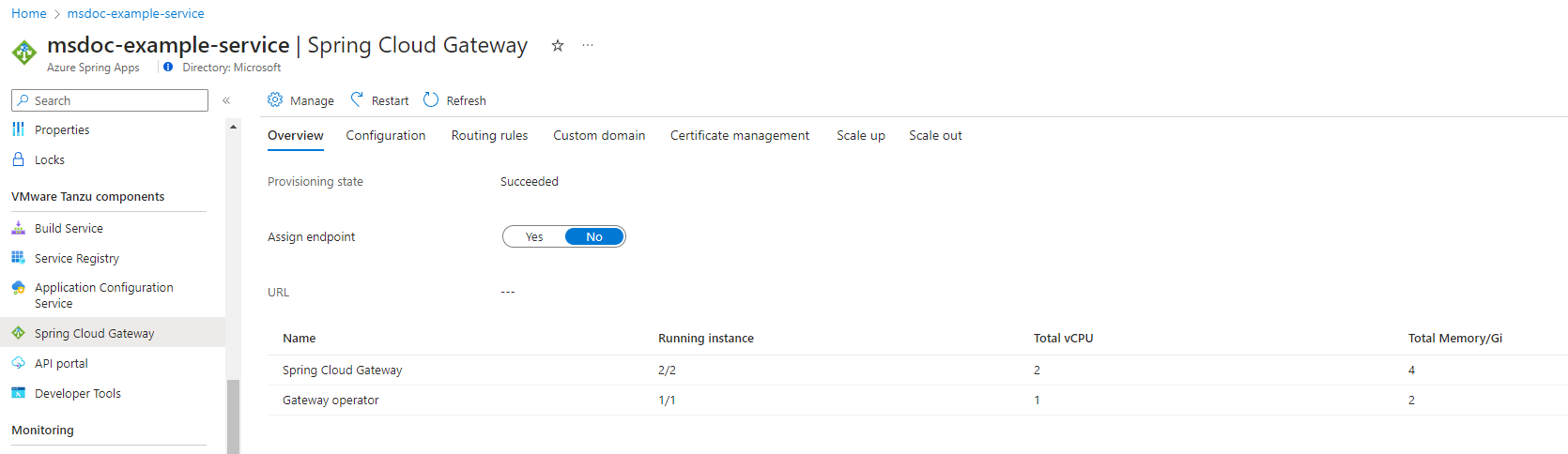Open Developer Tools in sidebar
The width and height of the screenshot is (1568, 454).
pos(77,393)
